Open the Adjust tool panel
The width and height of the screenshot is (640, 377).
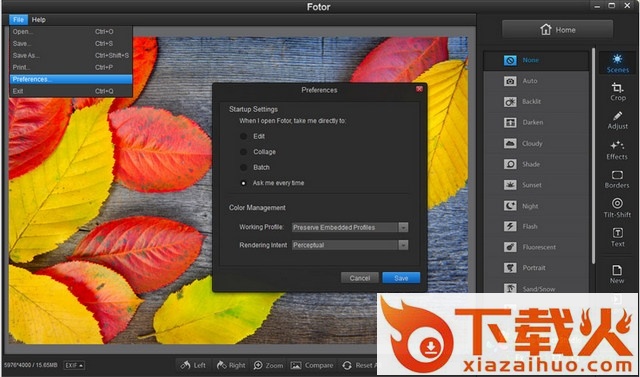[618, 121]
